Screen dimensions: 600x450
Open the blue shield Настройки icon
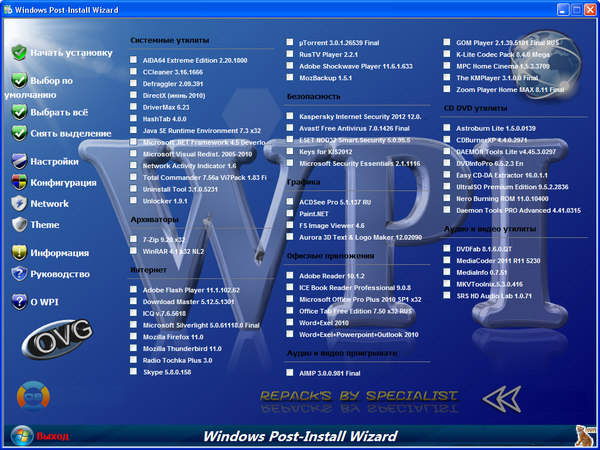(19, 161)
